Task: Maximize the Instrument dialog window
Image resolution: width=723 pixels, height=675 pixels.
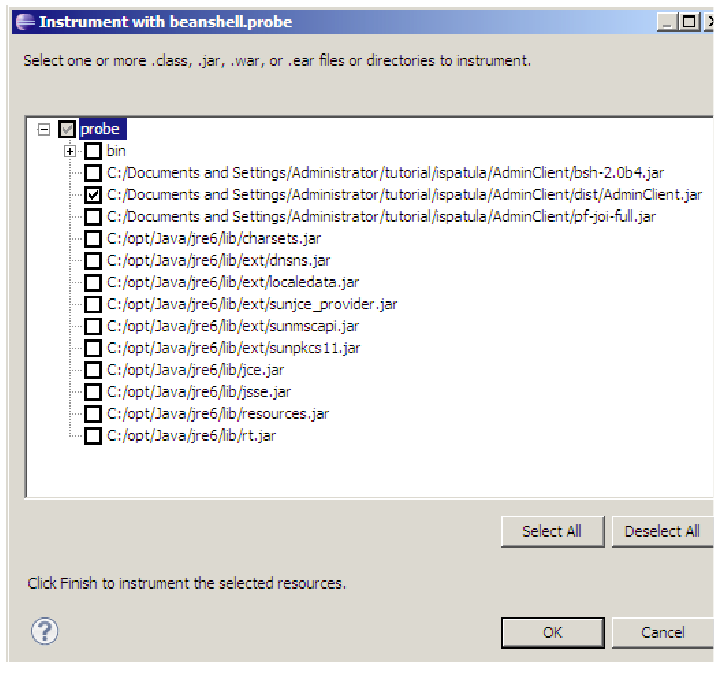Action: coord(689,22)
